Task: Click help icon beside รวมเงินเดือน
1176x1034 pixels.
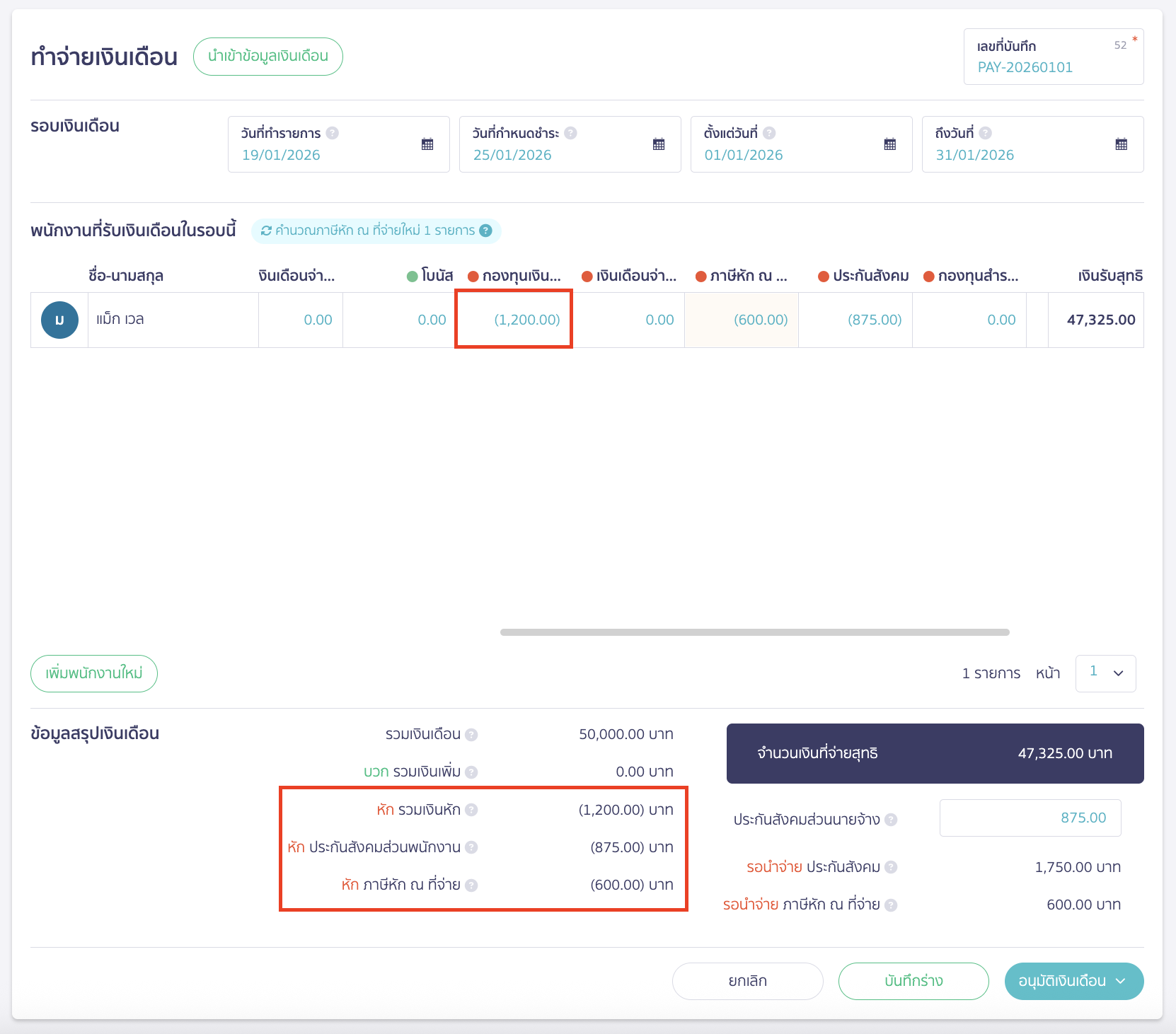Action: click(x=471, y=735)
